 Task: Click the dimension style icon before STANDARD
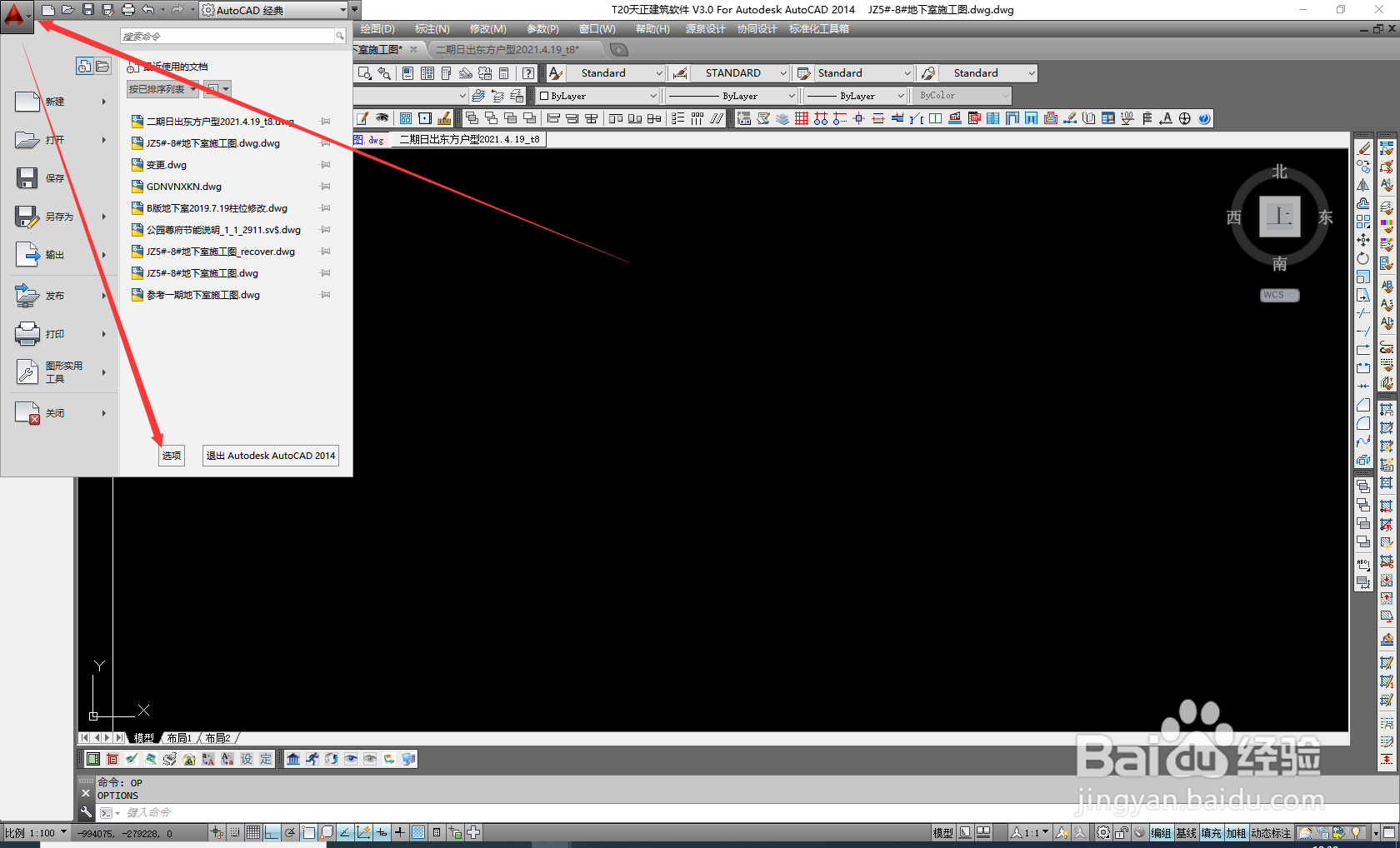tap(681, 73)
